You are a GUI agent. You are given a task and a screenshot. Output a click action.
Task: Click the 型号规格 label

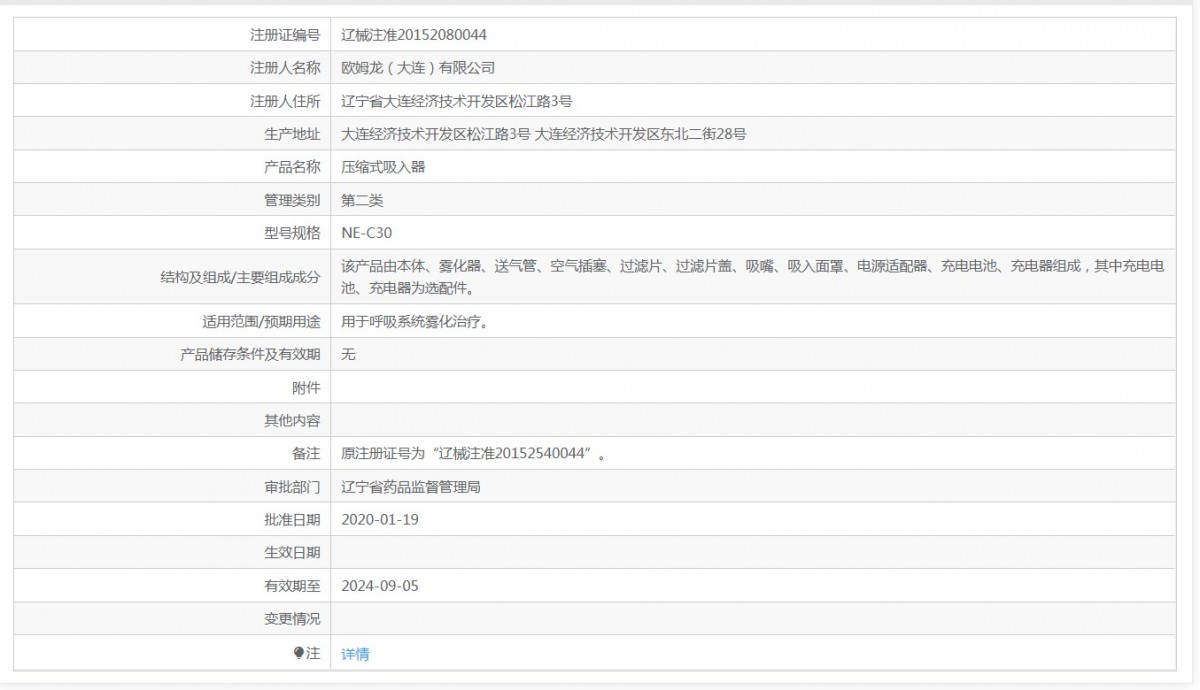(x=292, y=233)
